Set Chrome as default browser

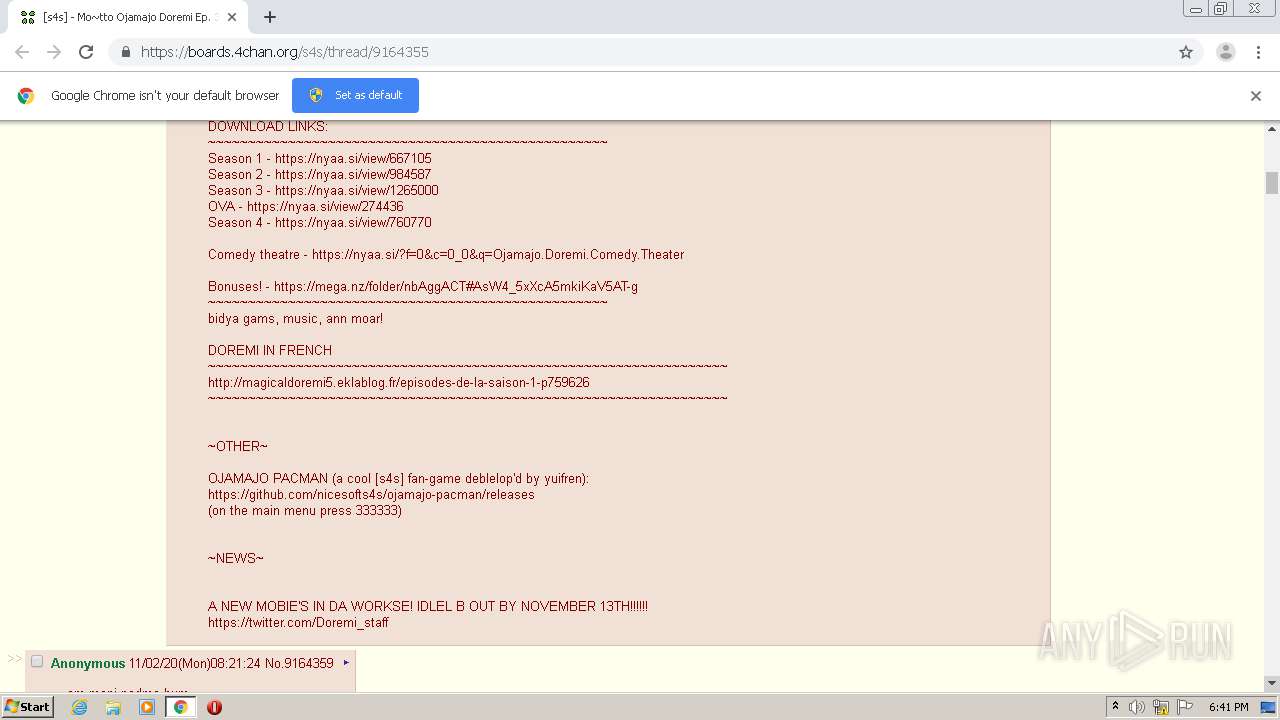pyautogui.click(x=355, y=95)
